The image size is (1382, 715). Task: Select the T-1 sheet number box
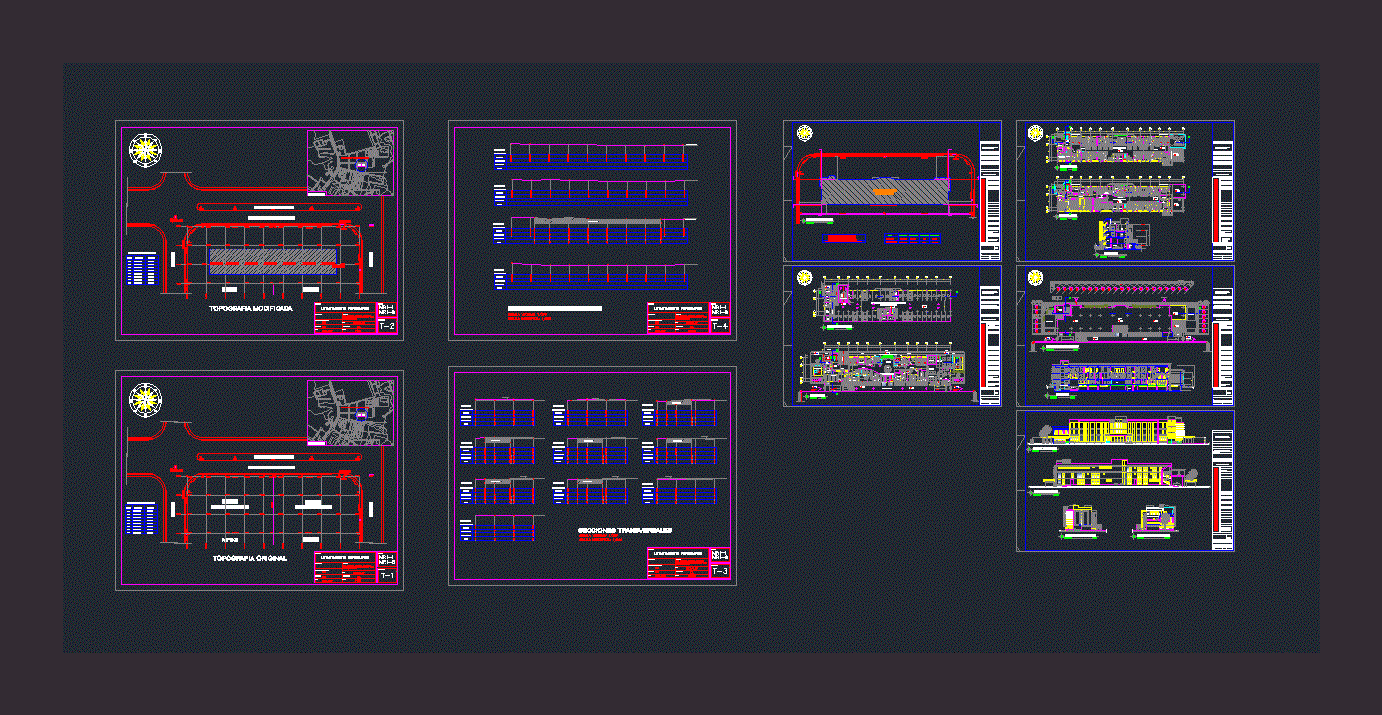point(387,576)
